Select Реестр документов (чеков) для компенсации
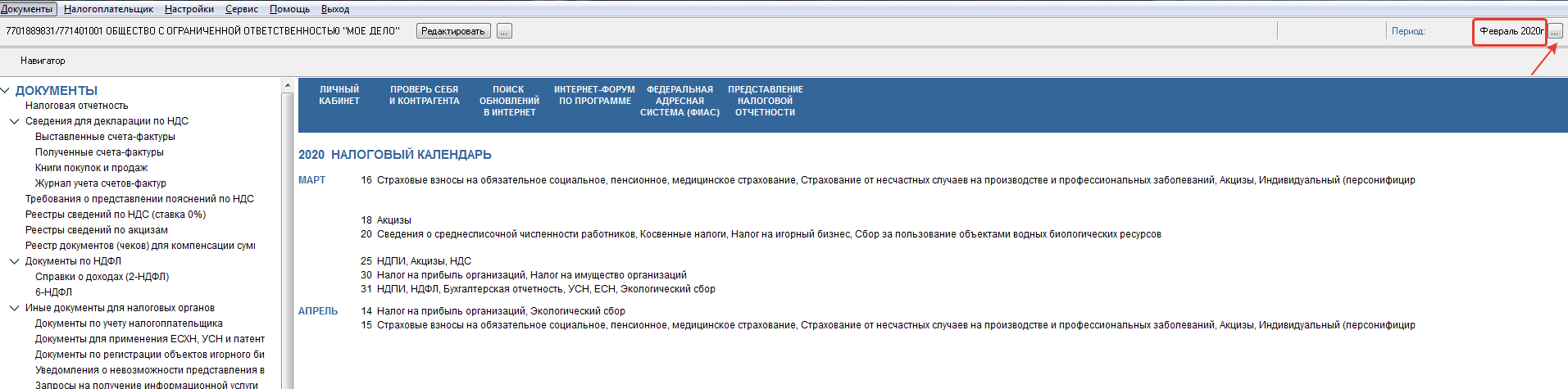Screen dimensions: 1568x389 click(140, 246)
